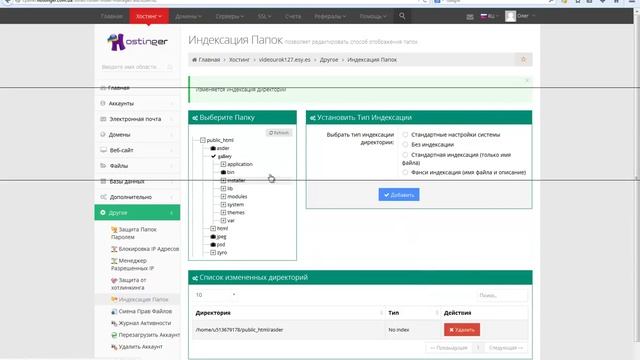Click the Refresh button in folder panel
The height and width of the screenshot is (360, 640).
pos(279,133)
